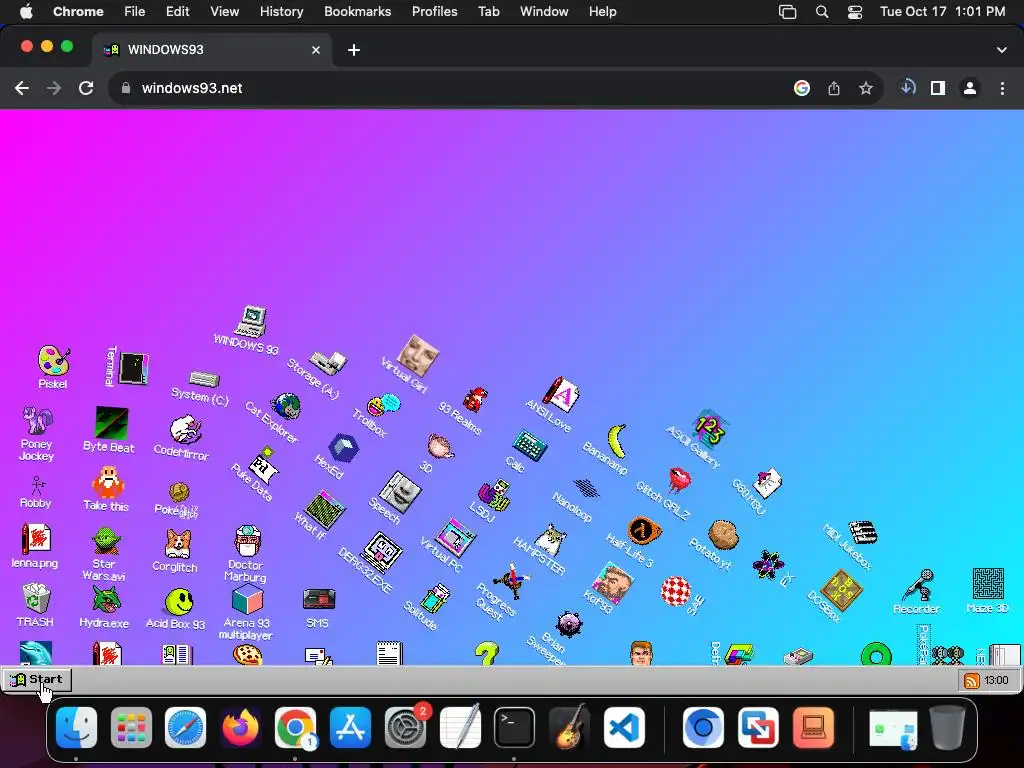Open the HexEd cube icon
Screen dimensions: 1024x768
(x=344, y=448)
